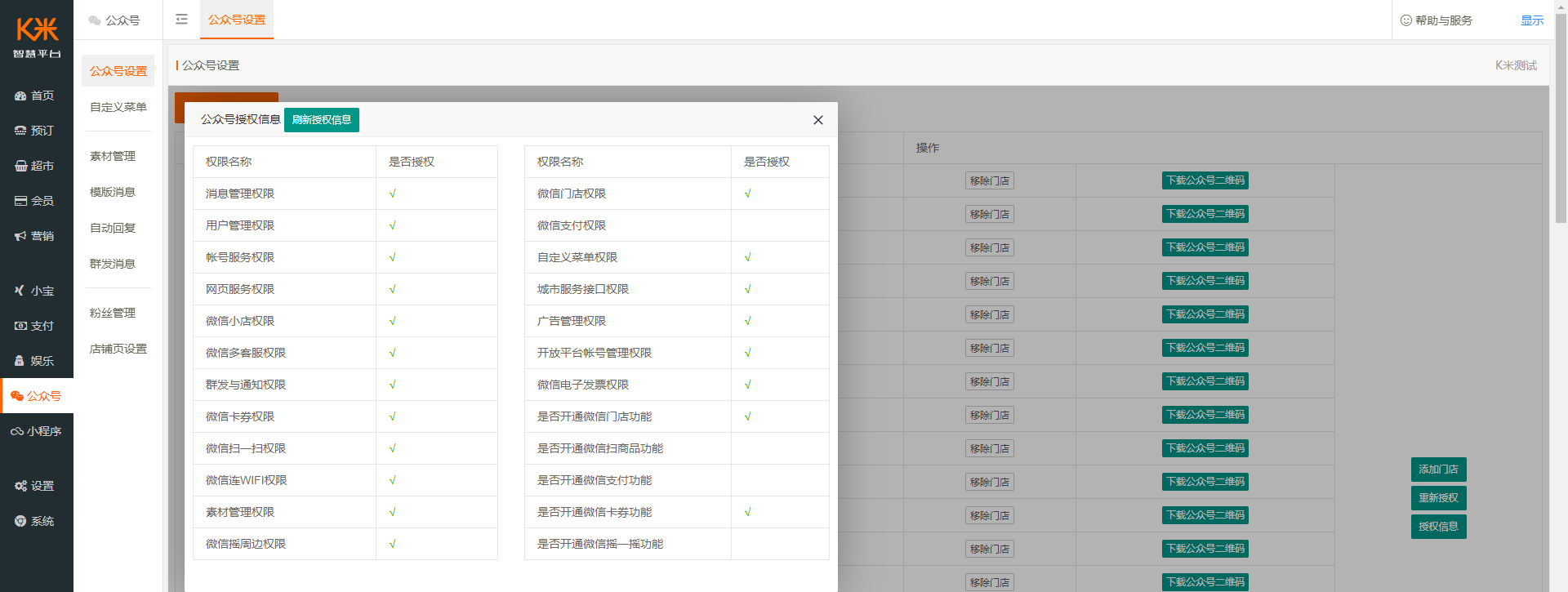Click the 是否开通微信门店功能 row
This screenshot has height=592, width=1568.
click(x=677, y=416)
